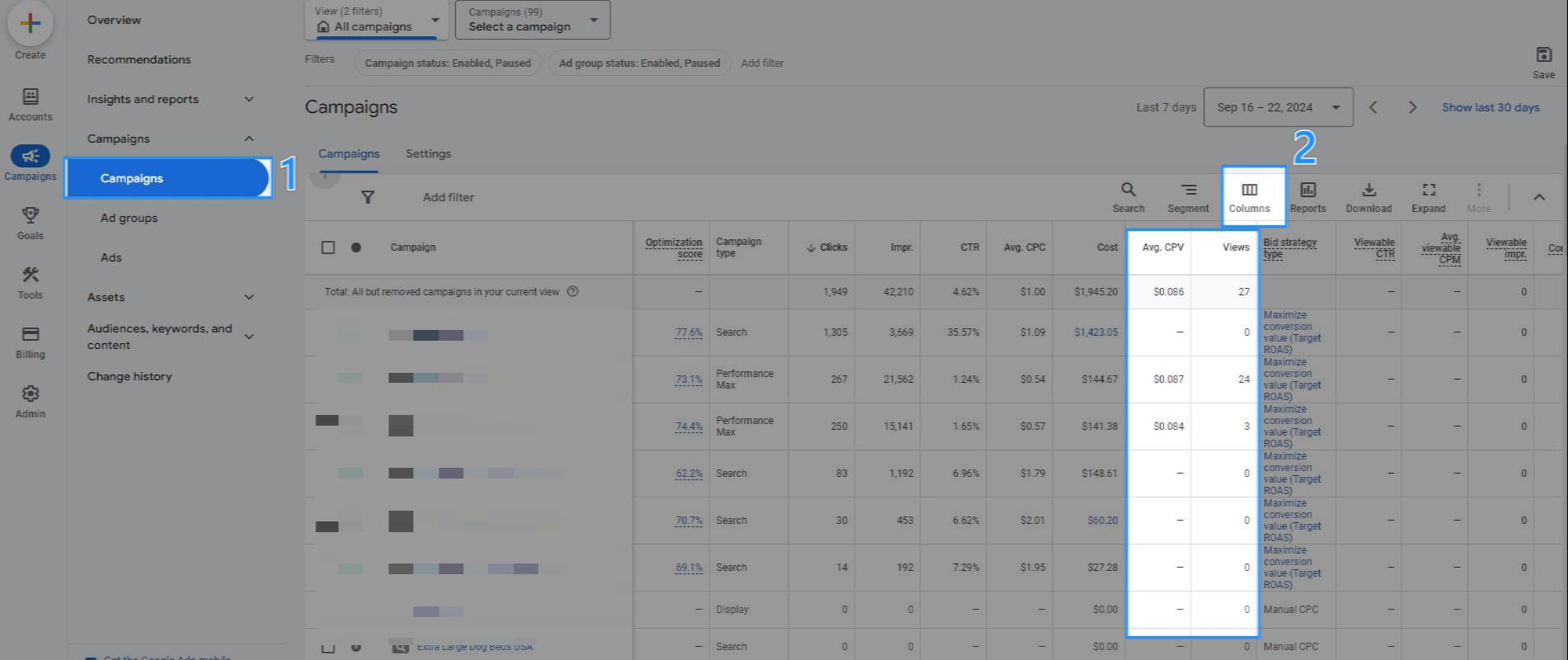
Task: Click the Campaign type column header
Action: click(738, 247)
